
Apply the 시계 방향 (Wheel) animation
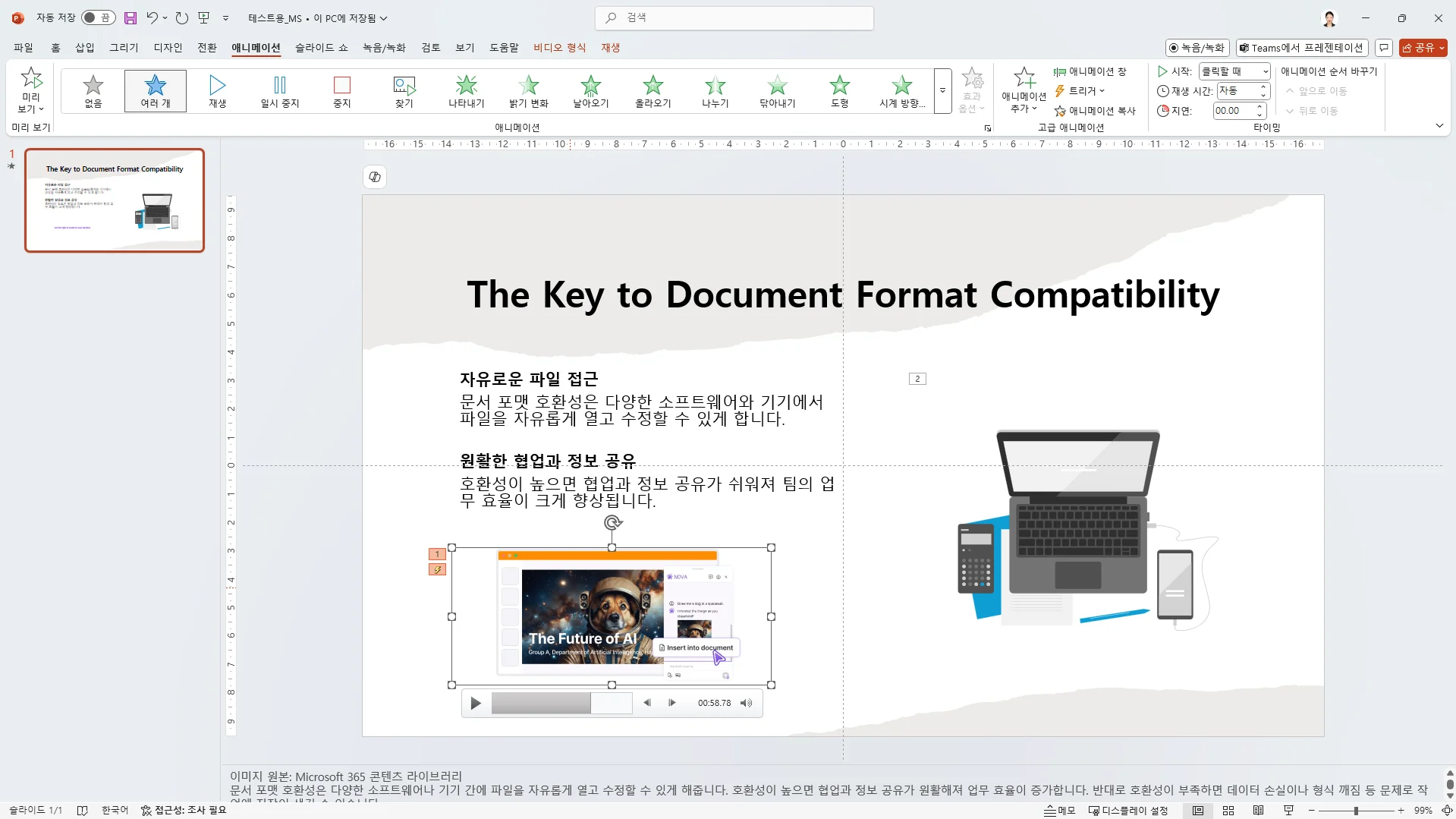(x=902, y=90)
